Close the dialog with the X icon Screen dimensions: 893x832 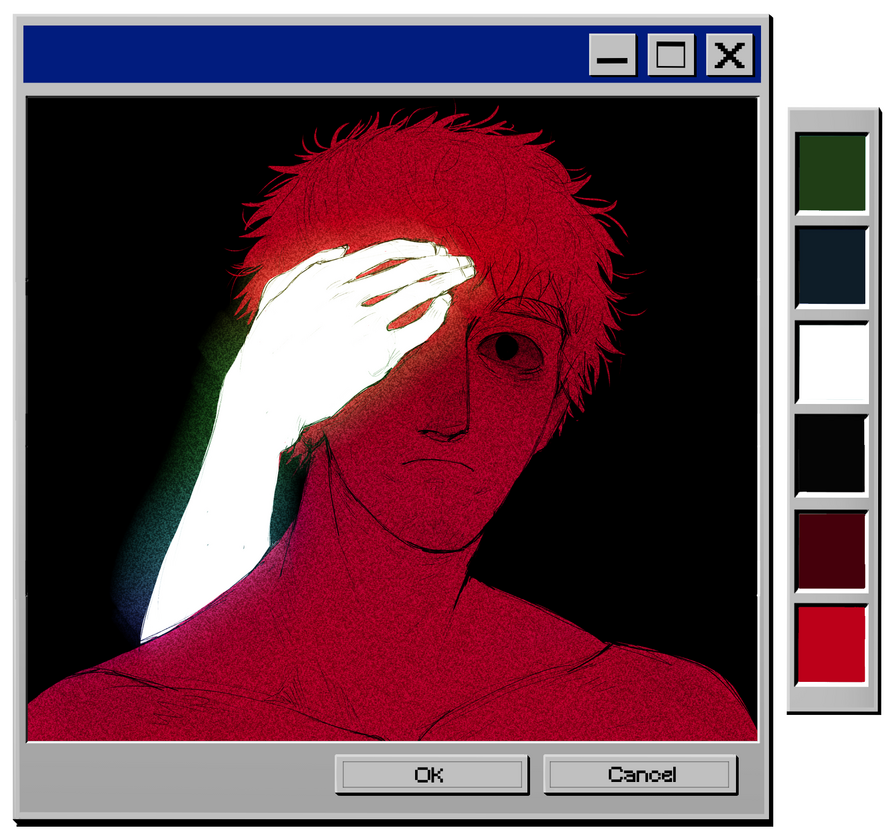pyautogui.click(x=729, y=55)
